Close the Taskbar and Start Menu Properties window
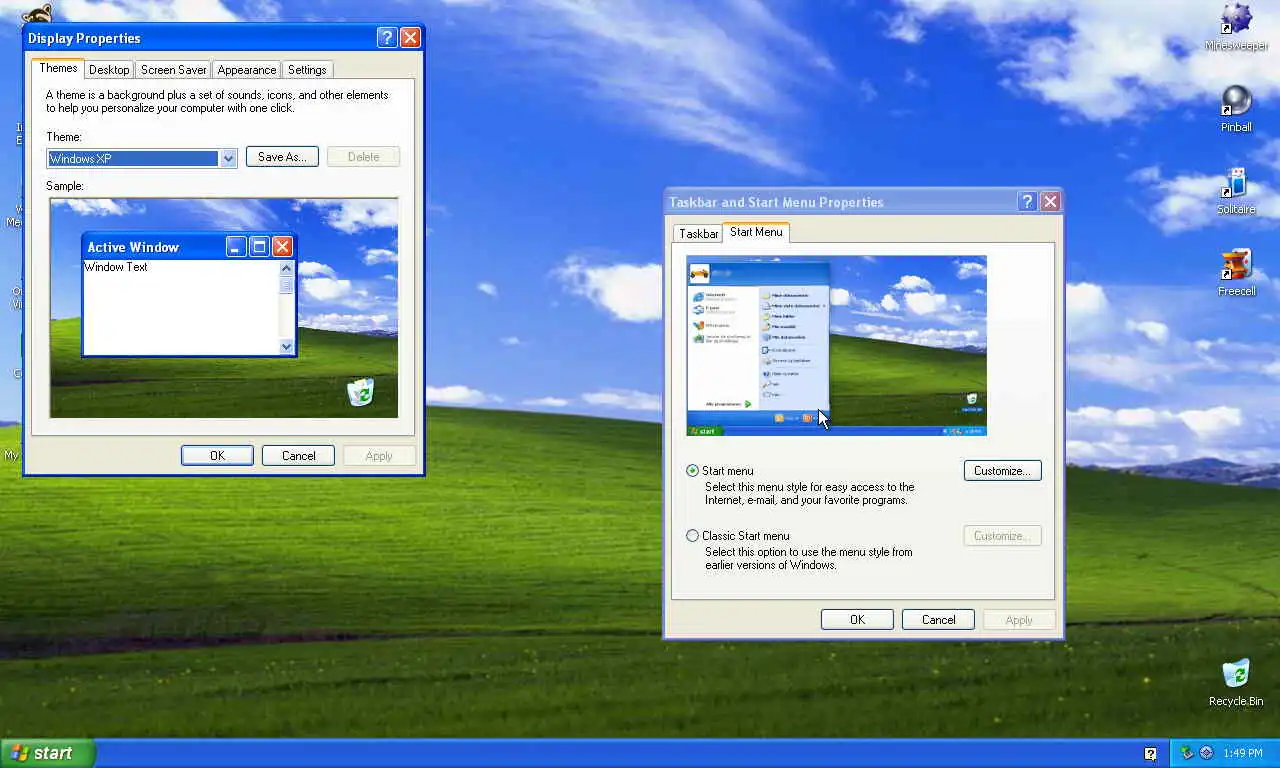1280x768 pixels. click(x=1050, y=201)
